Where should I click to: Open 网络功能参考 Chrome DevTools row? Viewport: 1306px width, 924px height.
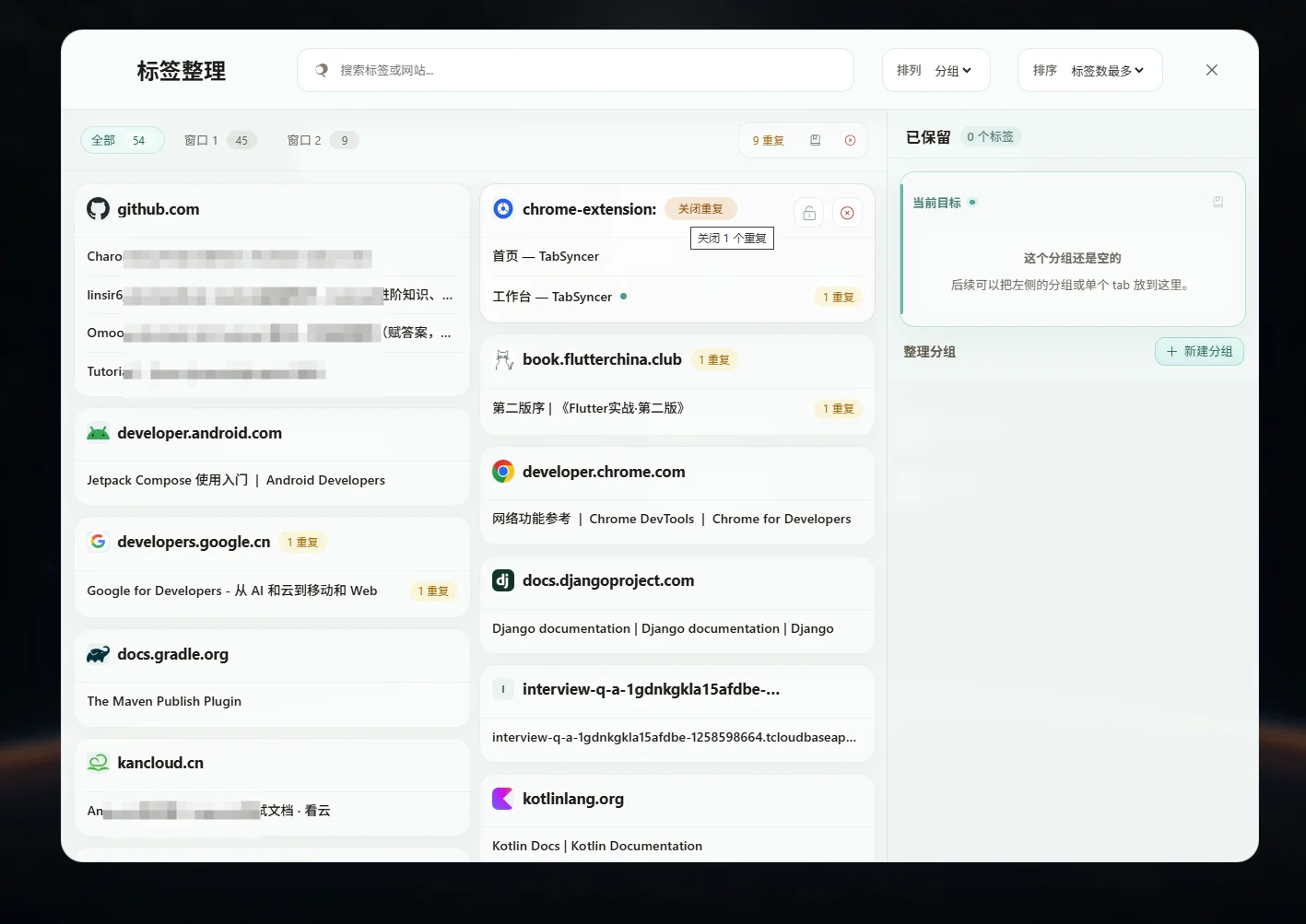[x=677, y=519]
